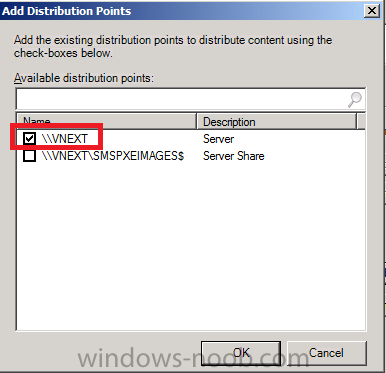Confirm with the OK button

pyautogui.click(x=241, y=353)
